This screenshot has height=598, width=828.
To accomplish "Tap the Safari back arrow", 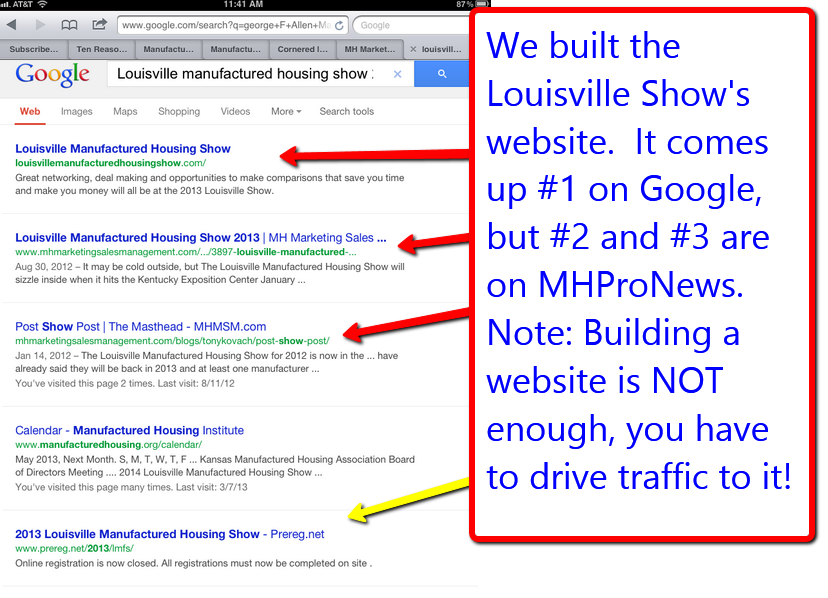I will coord(12,24).
